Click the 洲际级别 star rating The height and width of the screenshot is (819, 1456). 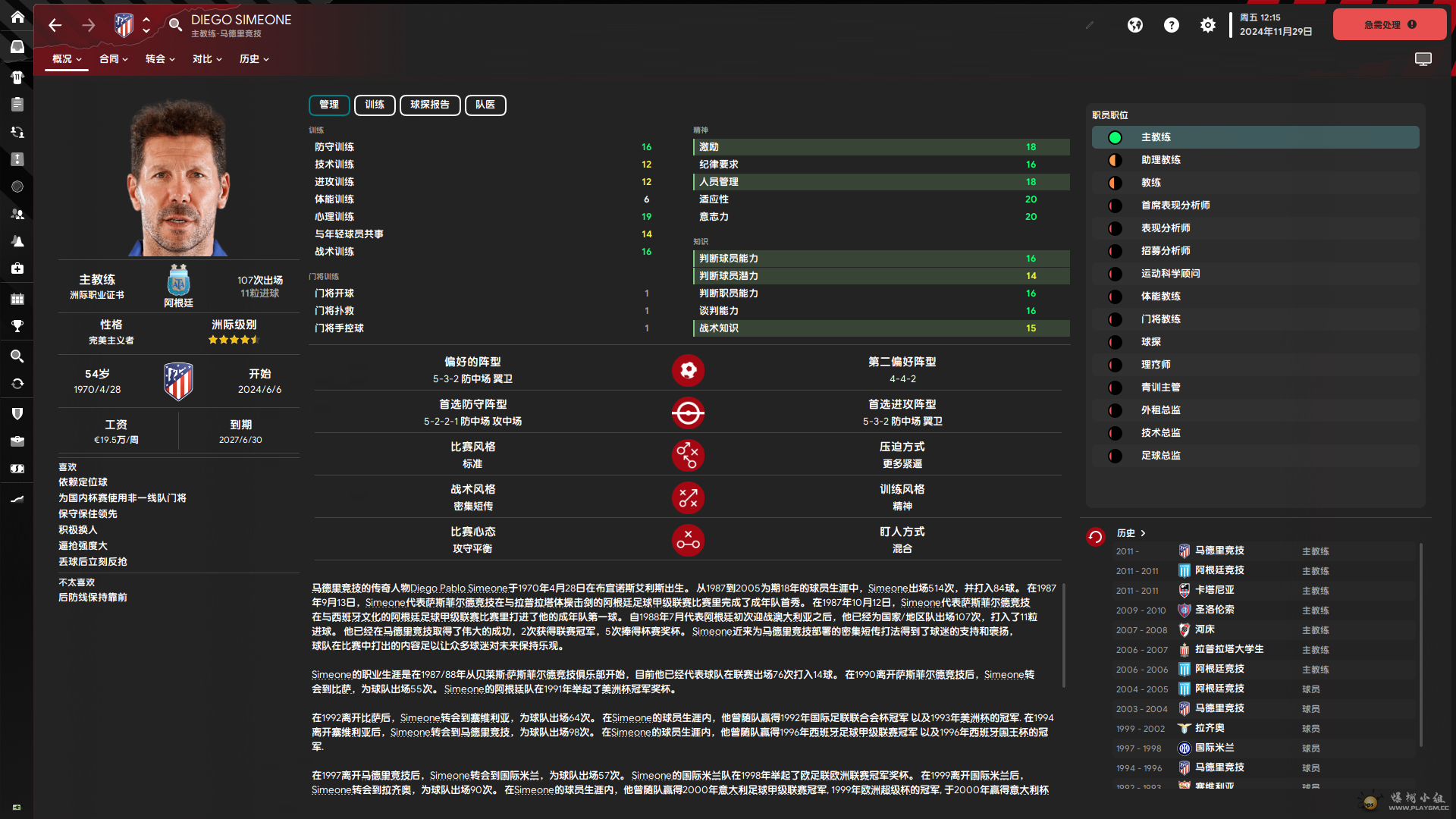point(234,340)
